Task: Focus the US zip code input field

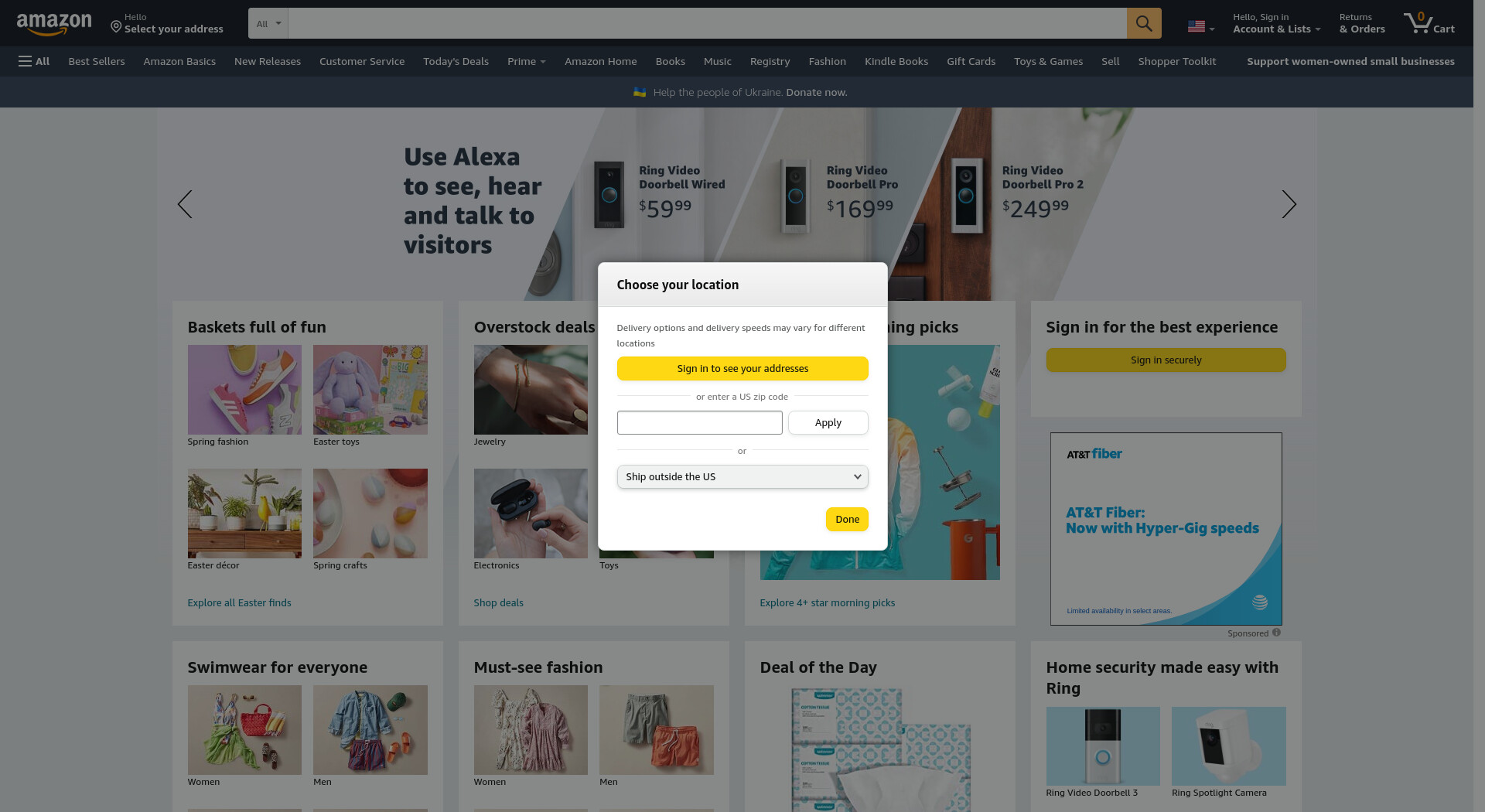Action: (700, 422)
